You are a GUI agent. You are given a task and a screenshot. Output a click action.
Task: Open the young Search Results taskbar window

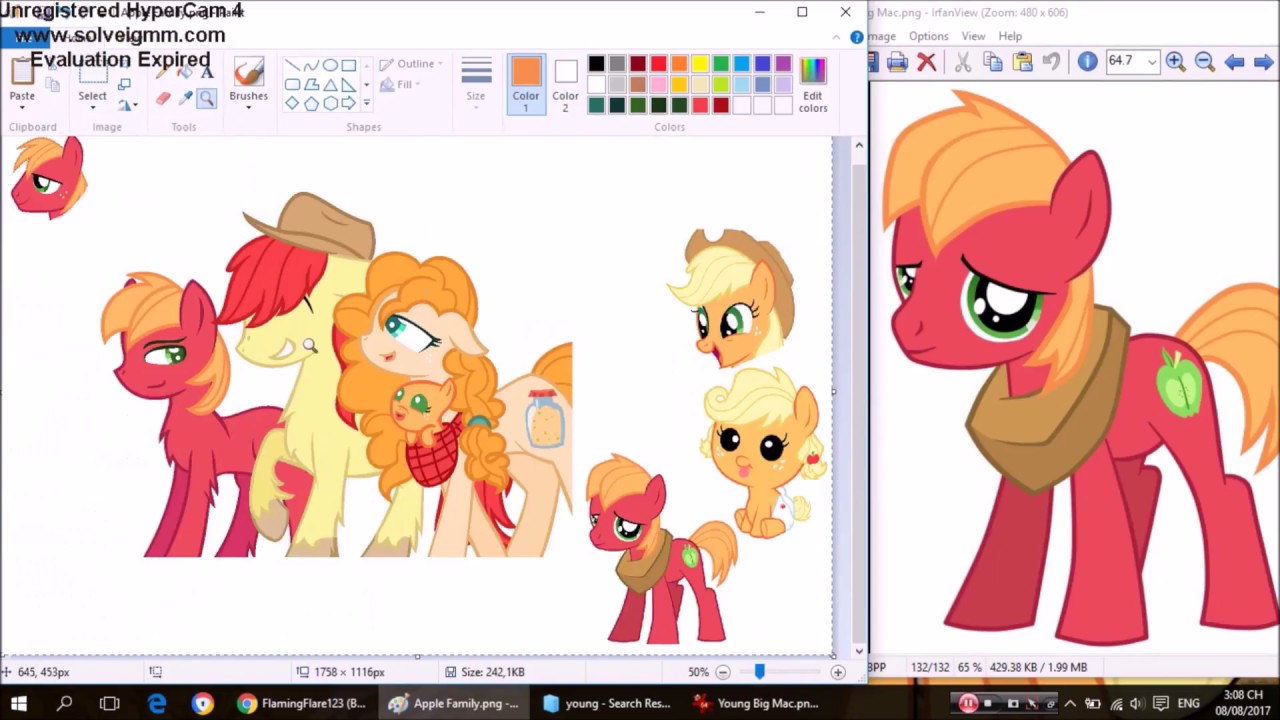(606, 703)
